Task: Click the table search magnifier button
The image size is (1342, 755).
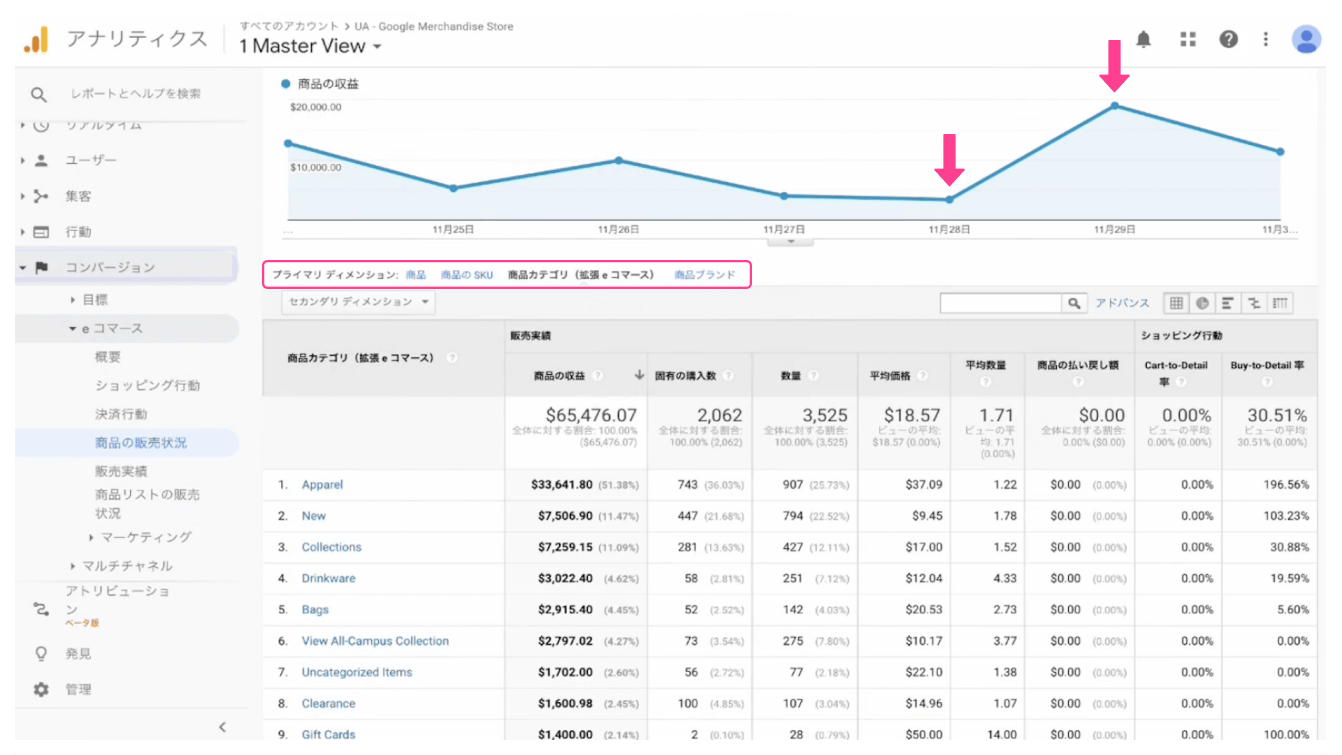Action: [1074, 303]
